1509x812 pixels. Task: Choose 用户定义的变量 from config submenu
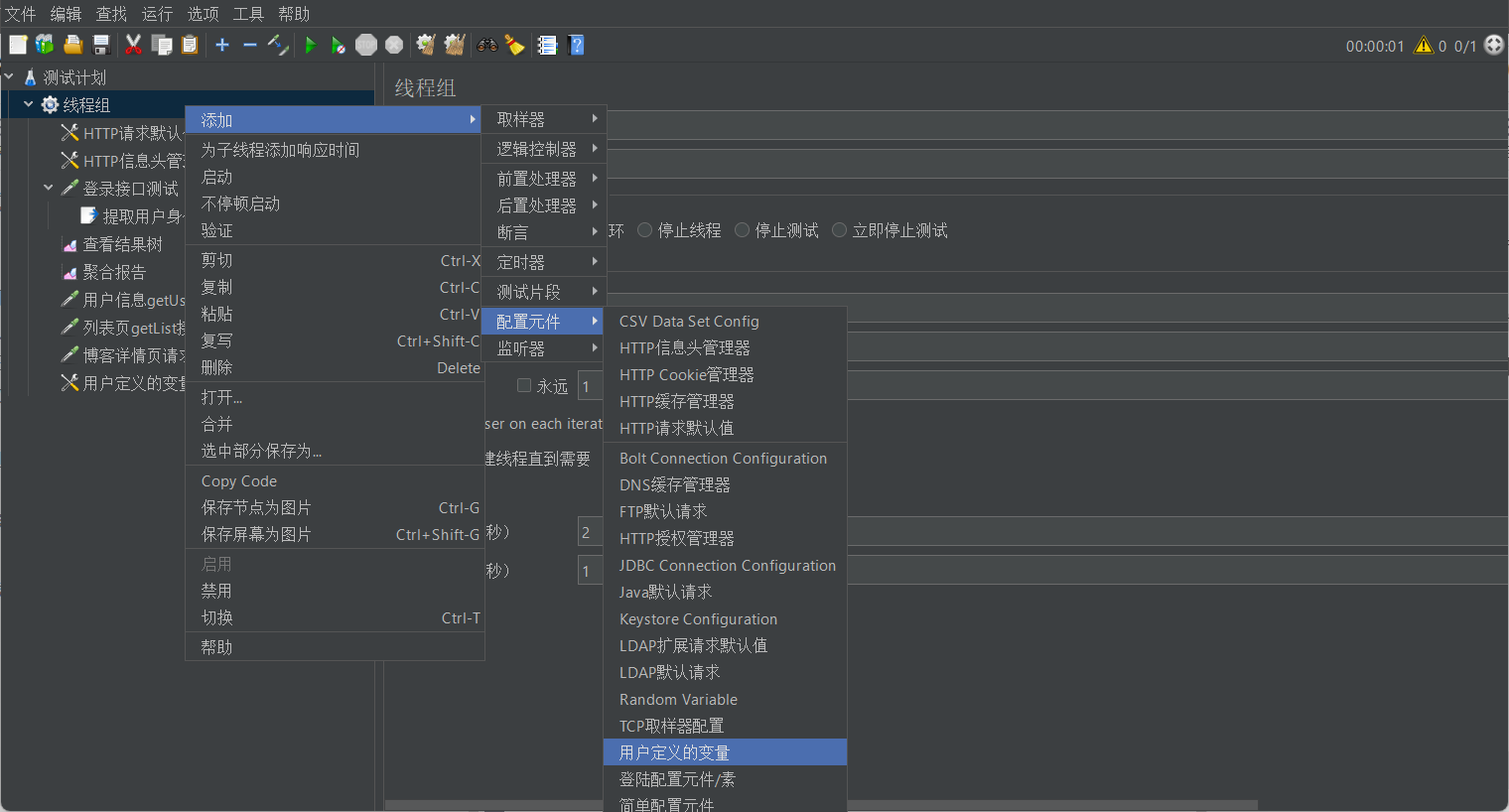click(x=725, y=752)
